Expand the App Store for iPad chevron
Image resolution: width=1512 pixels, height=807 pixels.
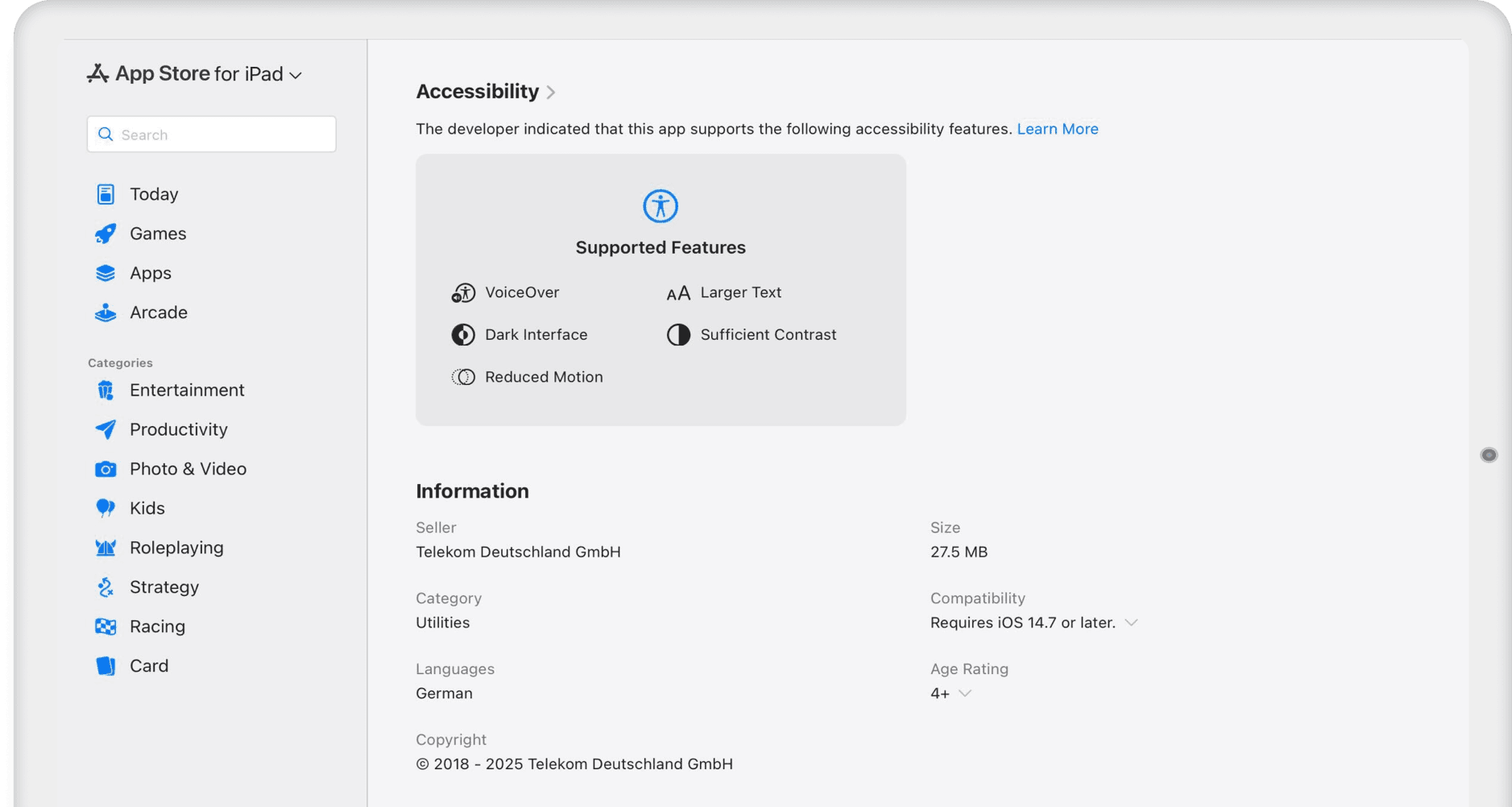click(296, 74)
